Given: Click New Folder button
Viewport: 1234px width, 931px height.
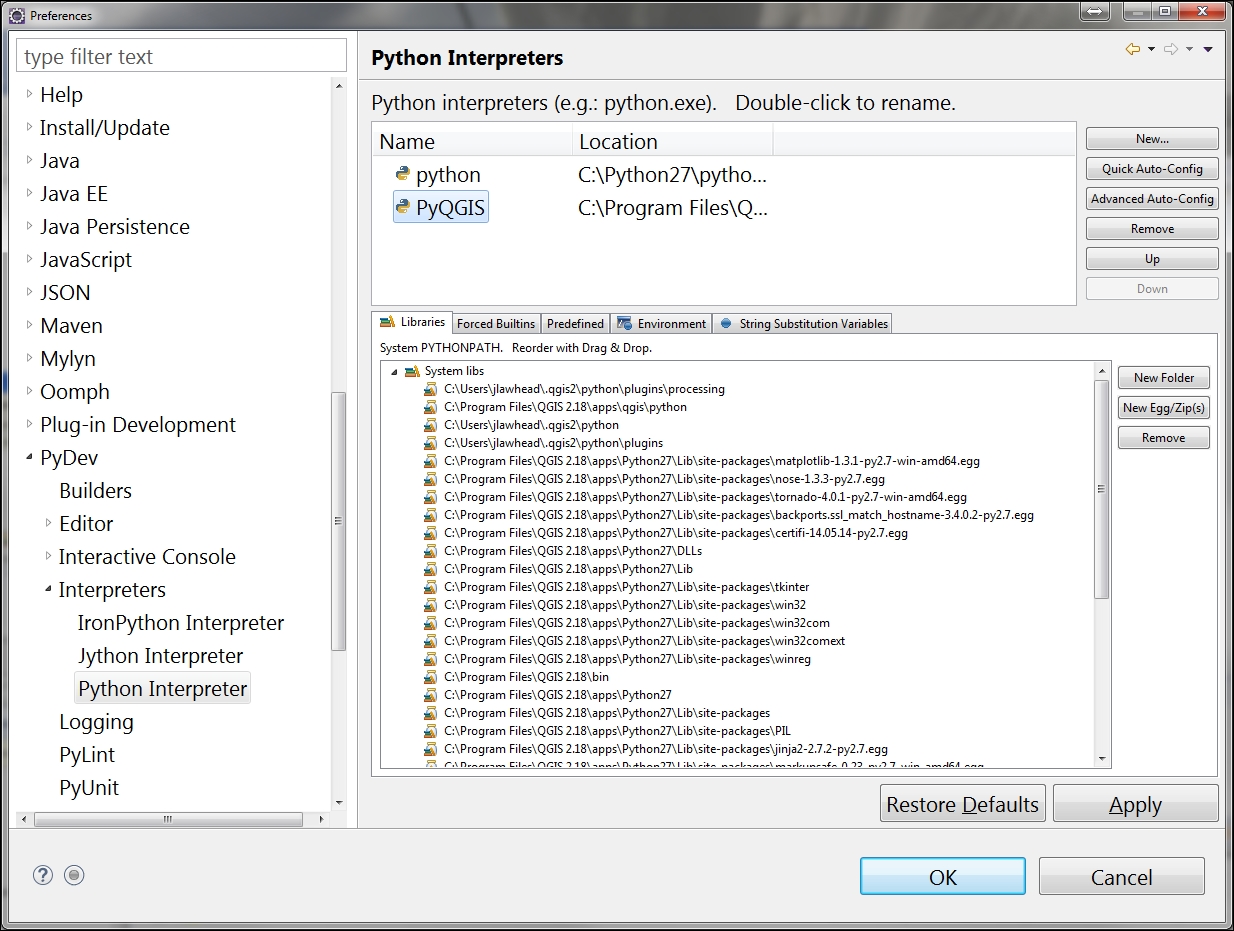Looking at the screenshot, I should point(1164,378).
